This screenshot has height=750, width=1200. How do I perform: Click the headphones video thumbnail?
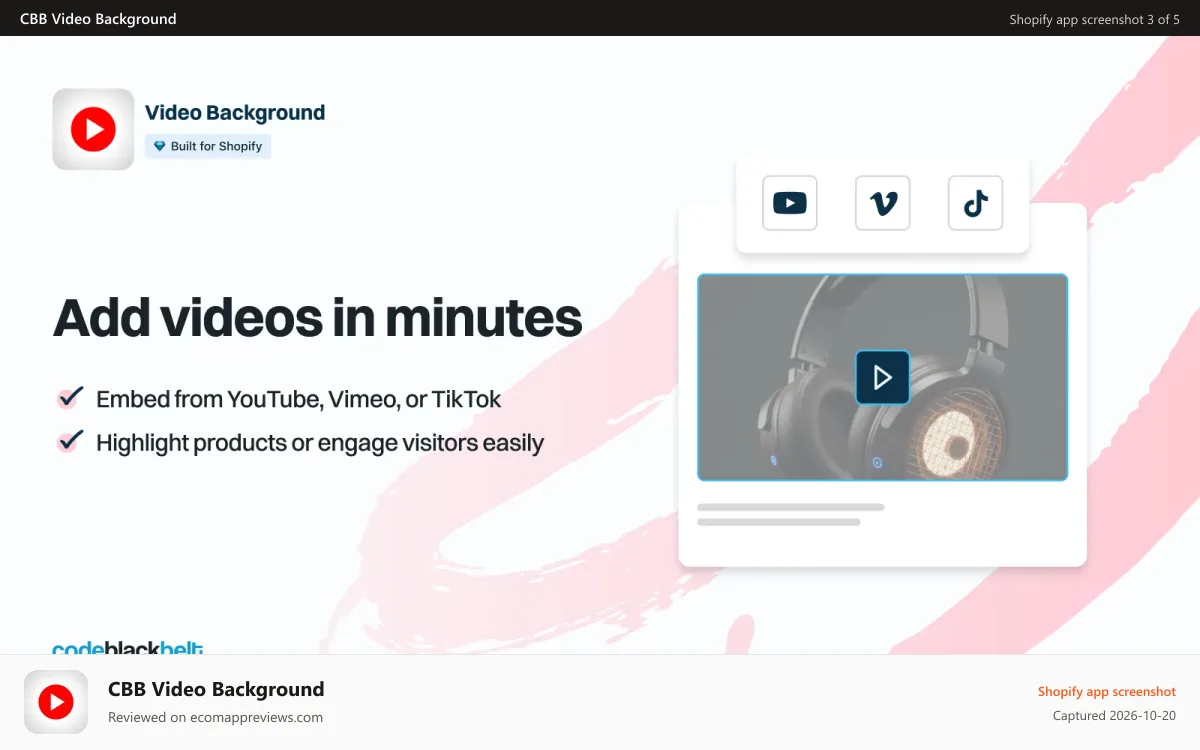point(883,377)
